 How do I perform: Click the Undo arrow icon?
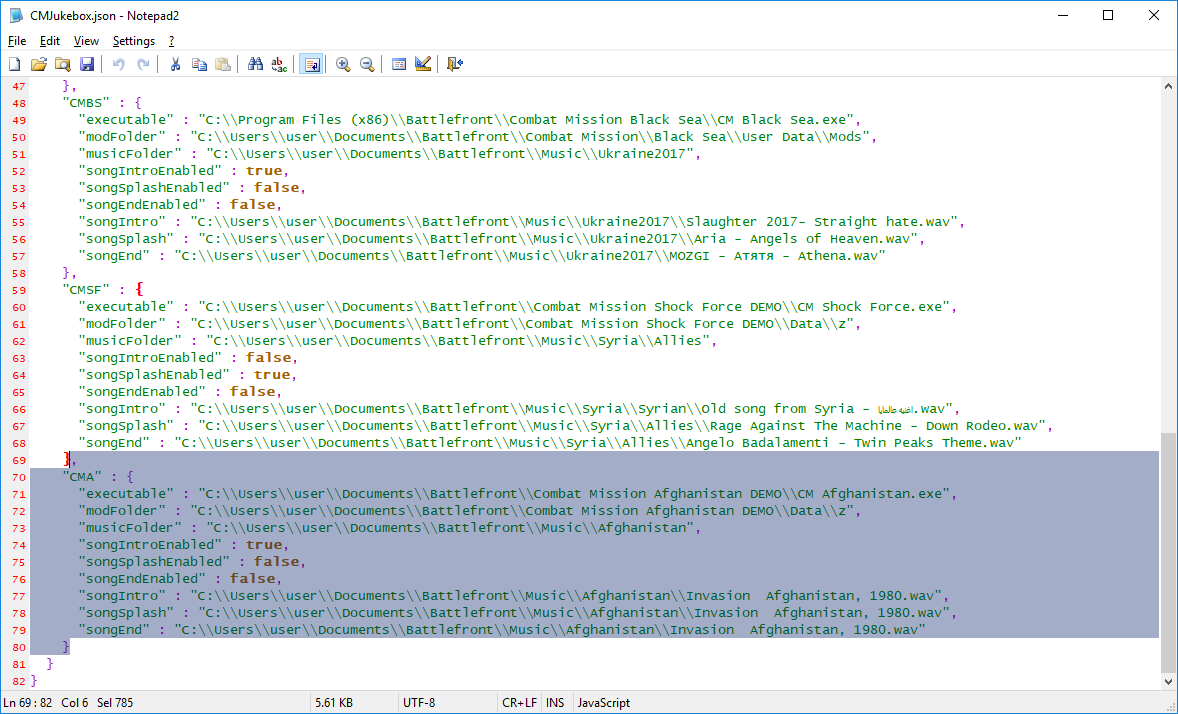(118, 65)
